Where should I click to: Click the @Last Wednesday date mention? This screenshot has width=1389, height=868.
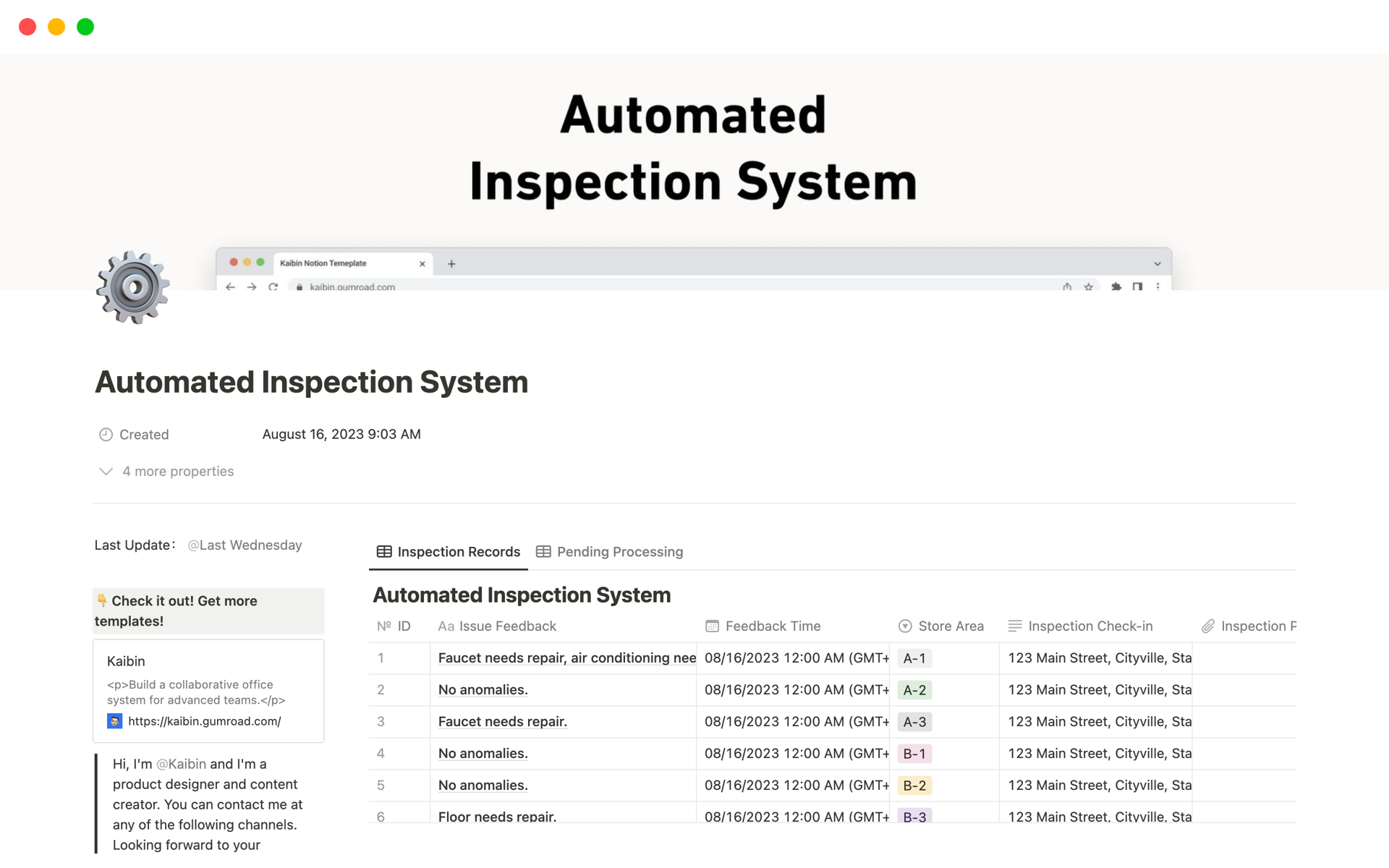pos(245,545)
